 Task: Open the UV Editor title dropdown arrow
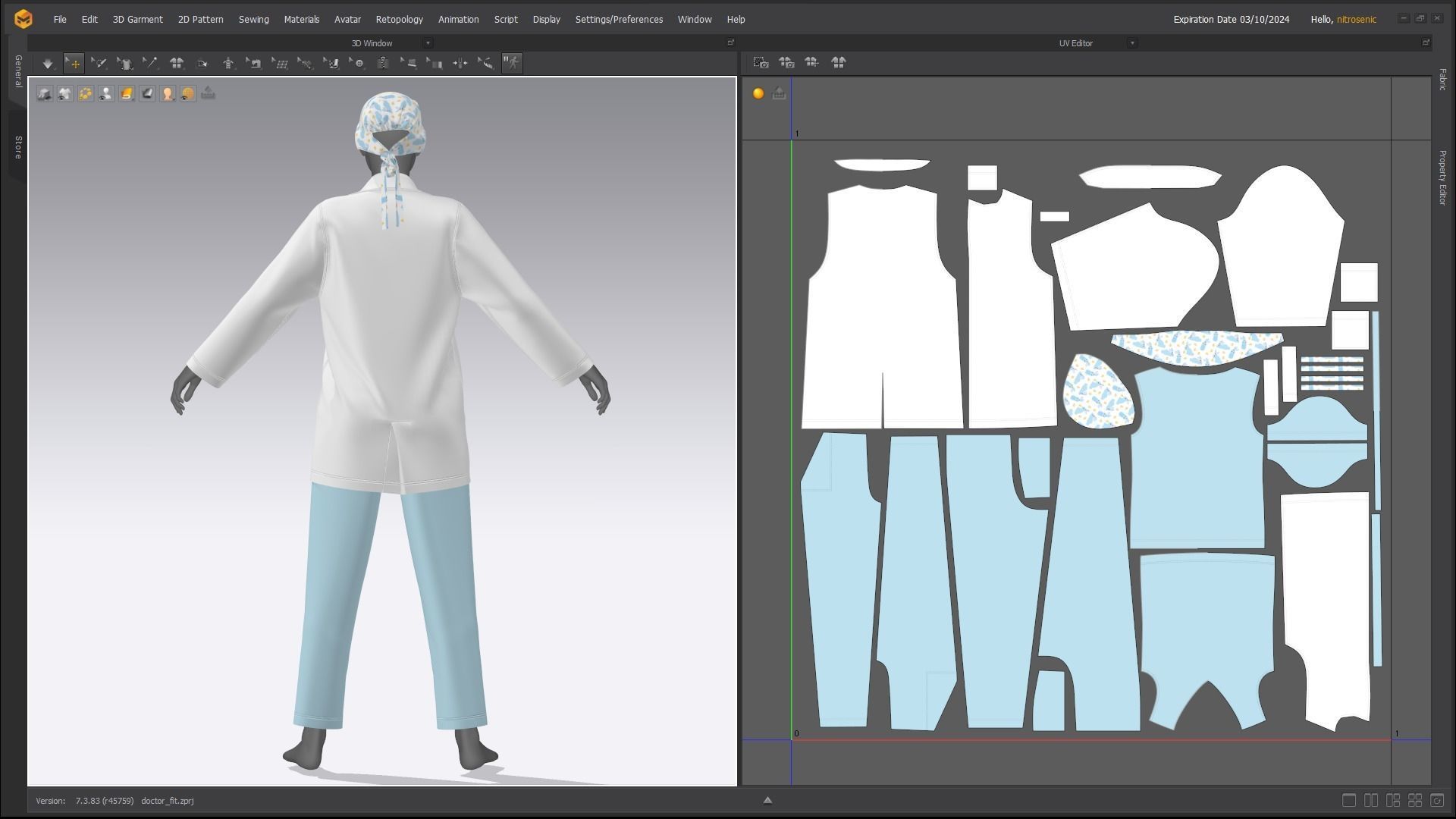tap(1132, 43)
